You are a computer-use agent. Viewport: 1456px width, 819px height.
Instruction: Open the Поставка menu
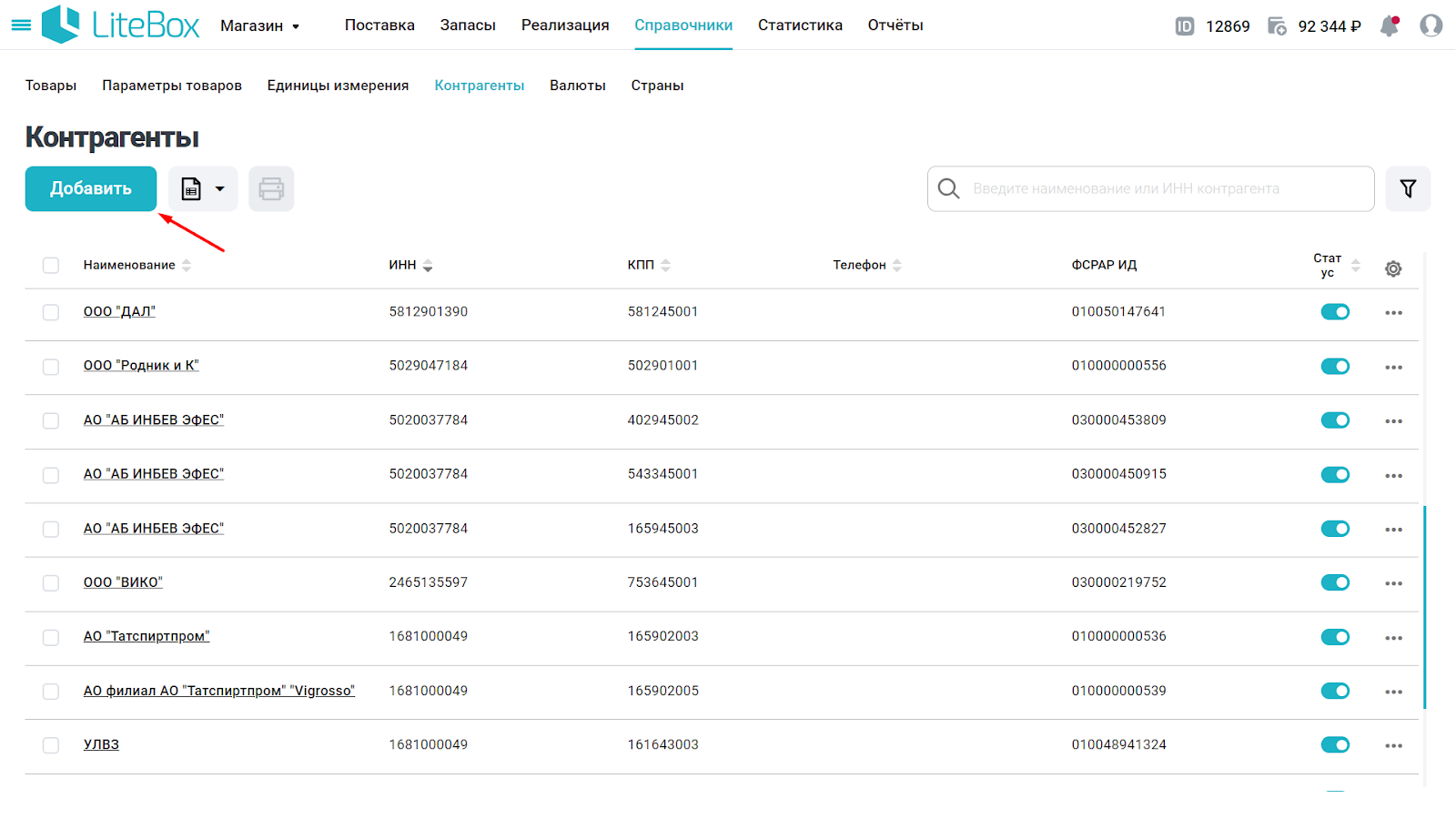point(379,25)
